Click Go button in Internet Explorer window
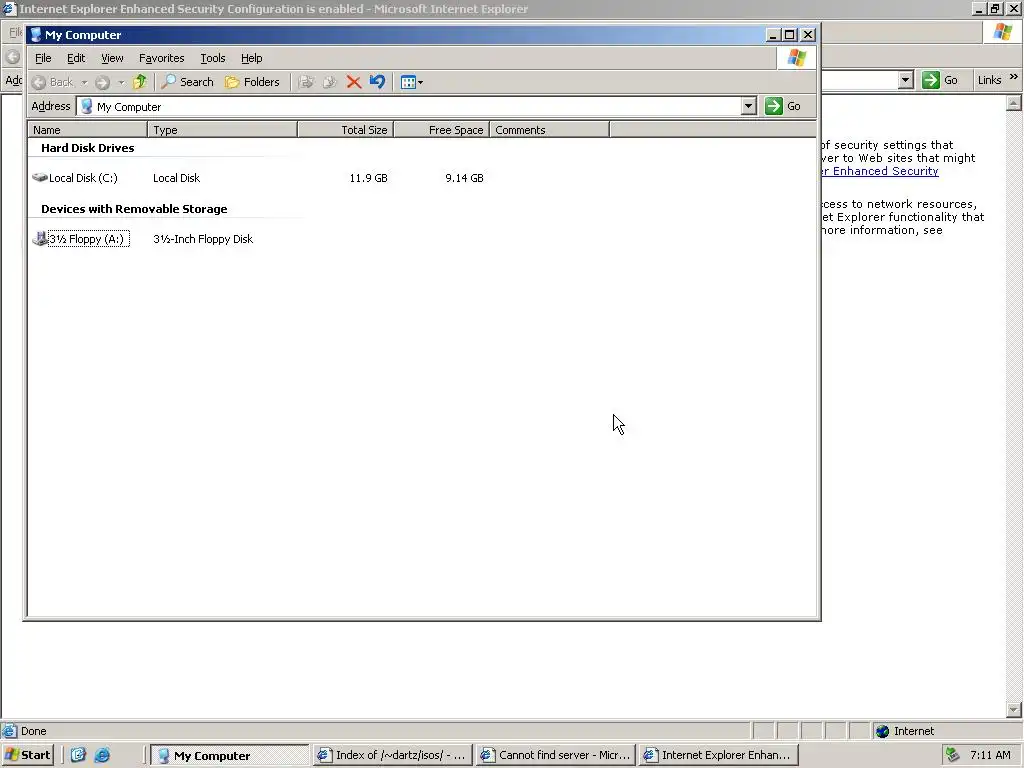Screen dimensions: 1024x768 tap(940, 80)
